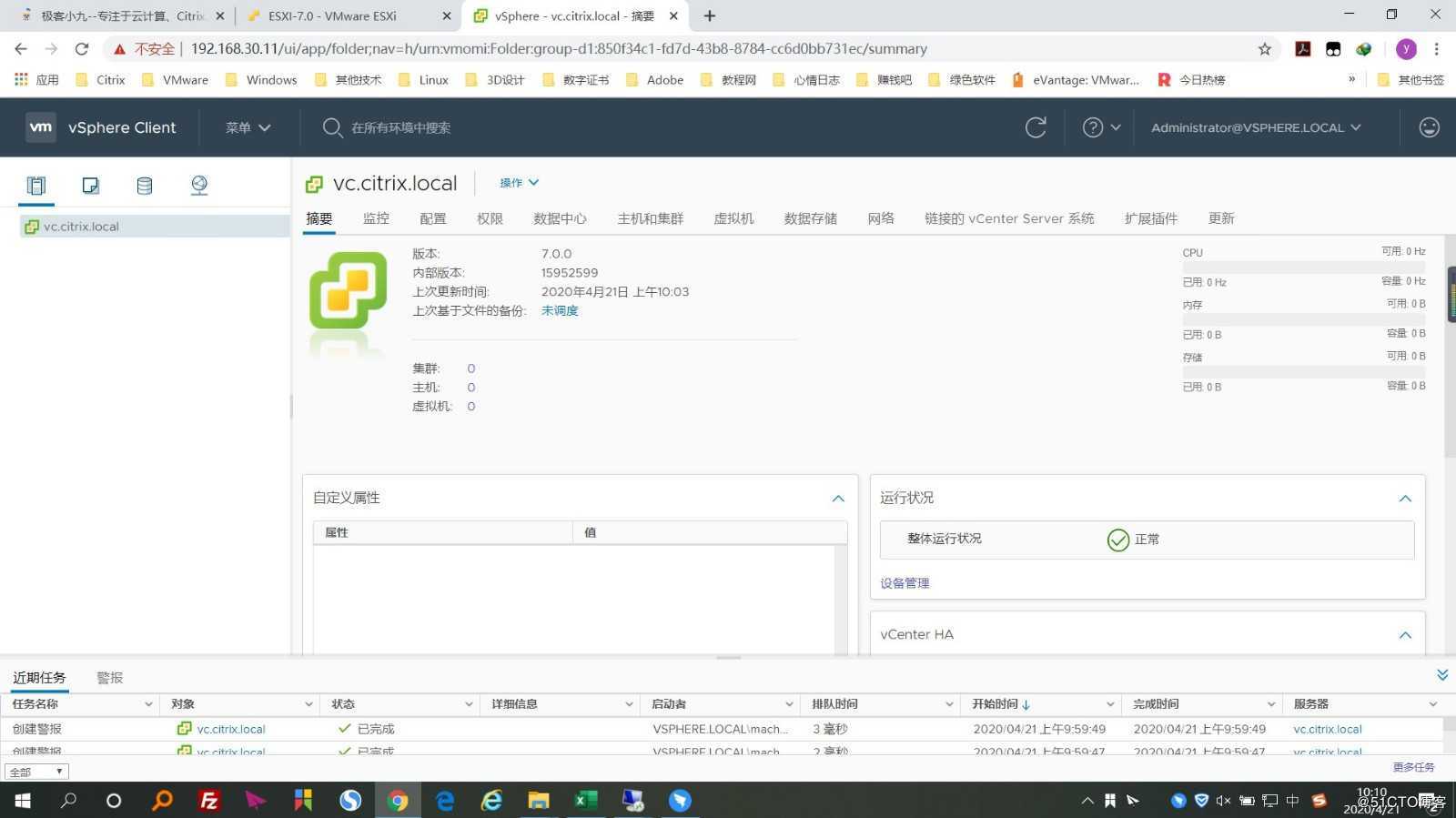Open new browser tab
Screen dimensions: 1456x818
[x=710, y=15]
